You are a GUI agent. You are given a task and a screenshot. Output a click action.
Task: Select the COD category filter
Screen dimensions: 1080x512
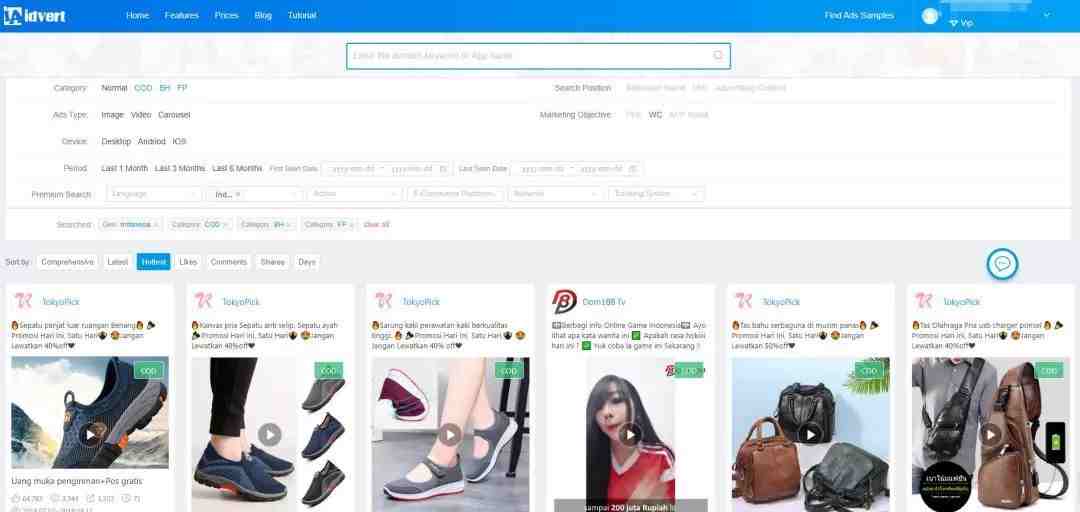(x=143, y=88)
